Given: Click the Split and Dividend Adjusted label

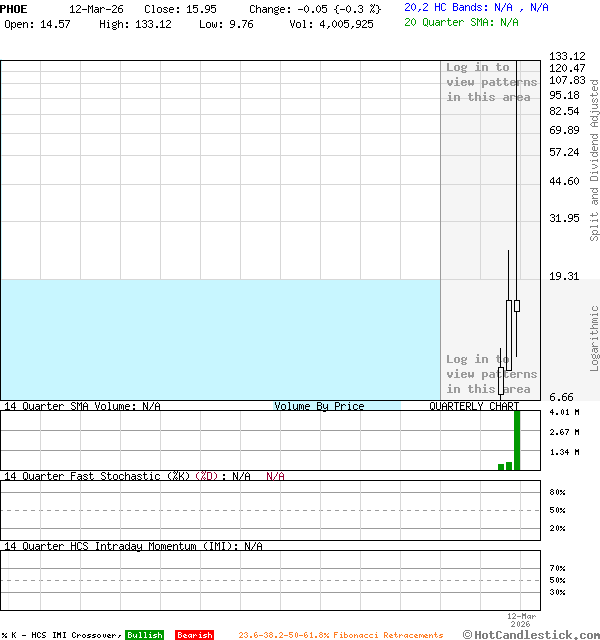Looking at the screenshot, I should tap(594, 160).
